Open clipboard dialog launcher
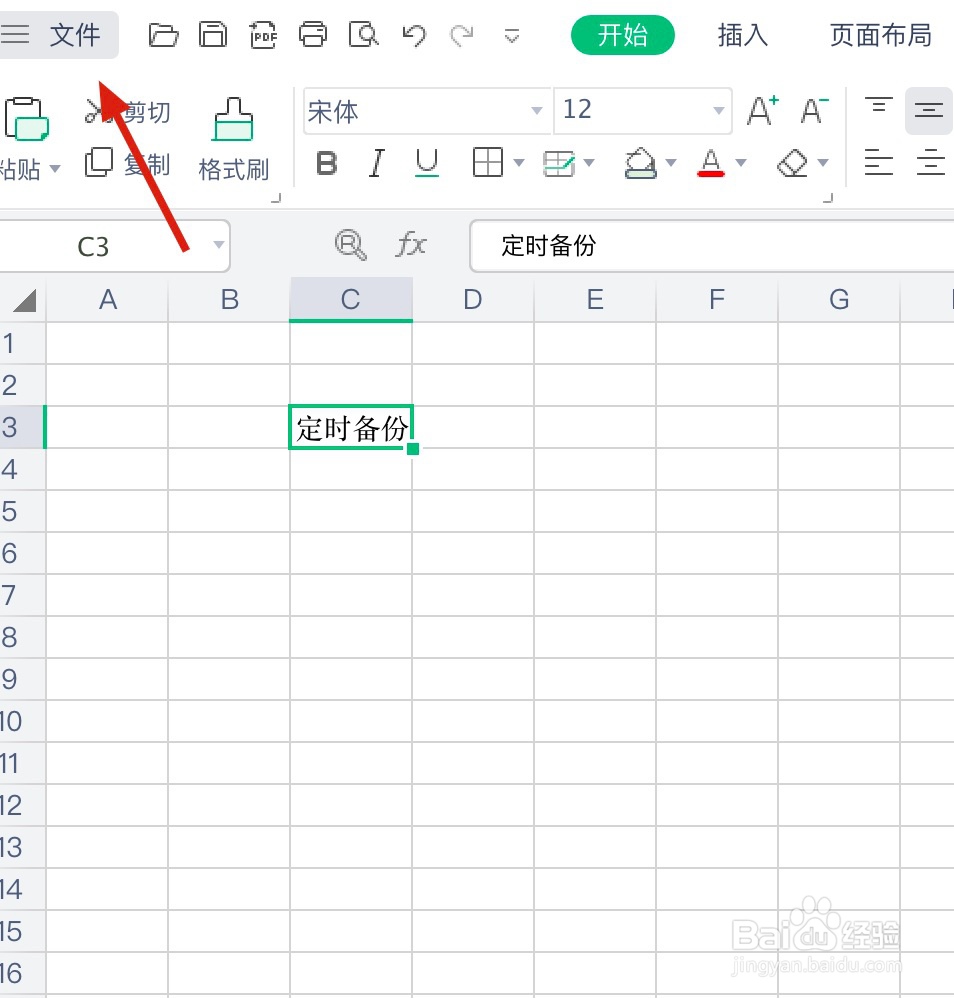954x998 pixels. pos(276,198)
